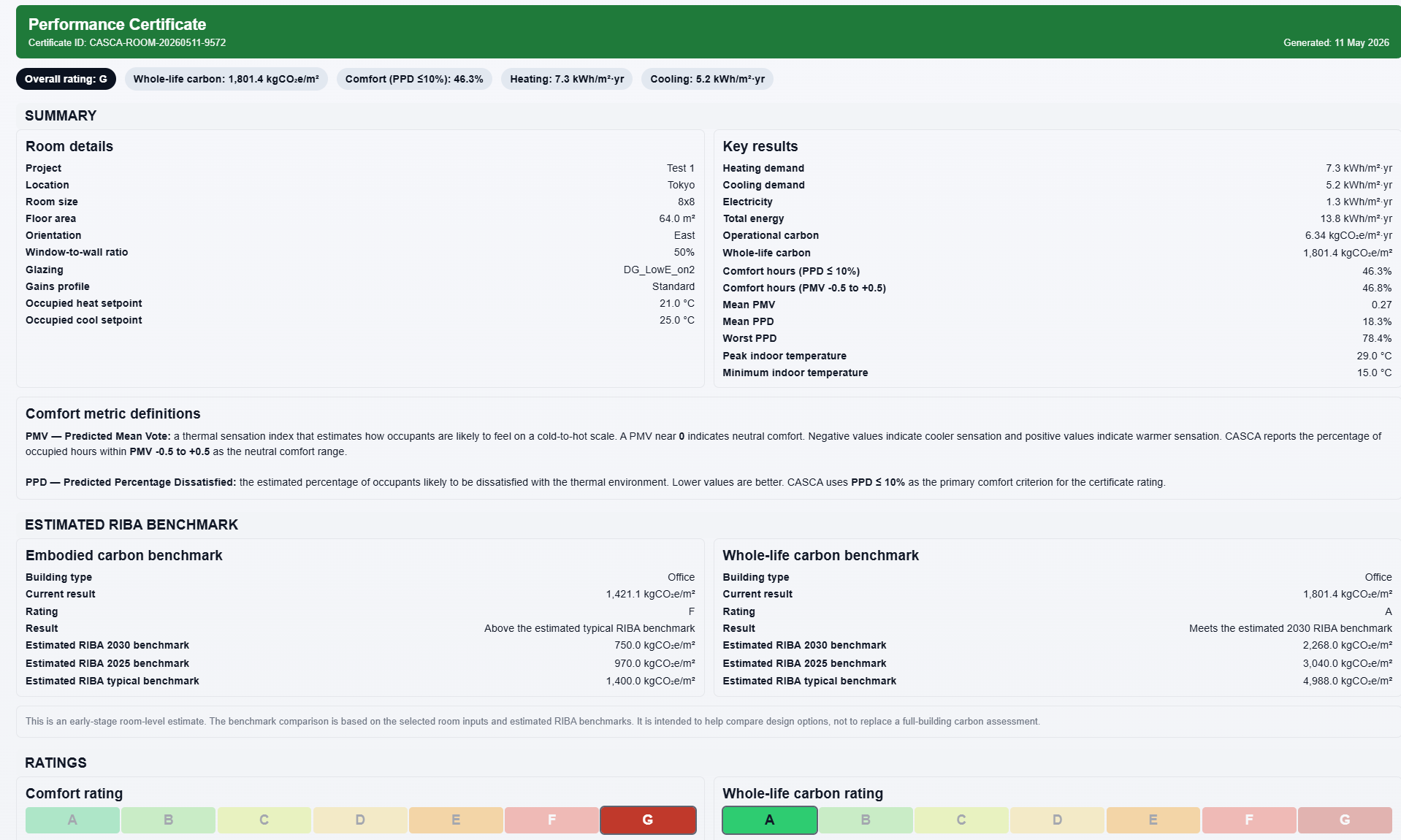Select whole-life carbon rating swatch F
Image resolution: width=1401 pixels, height=840 pixels.
click(1249, 820)
